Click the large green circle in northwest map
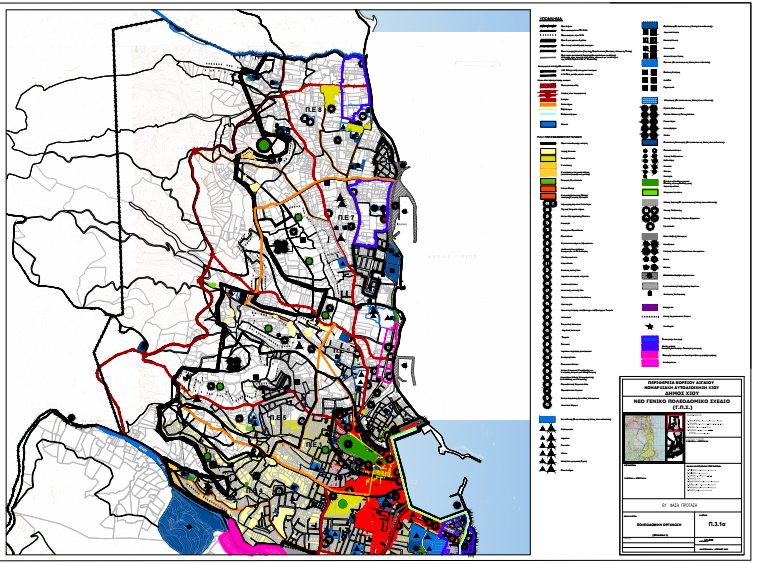The height and width of the screenshot is (563, 761). point(263,146)
